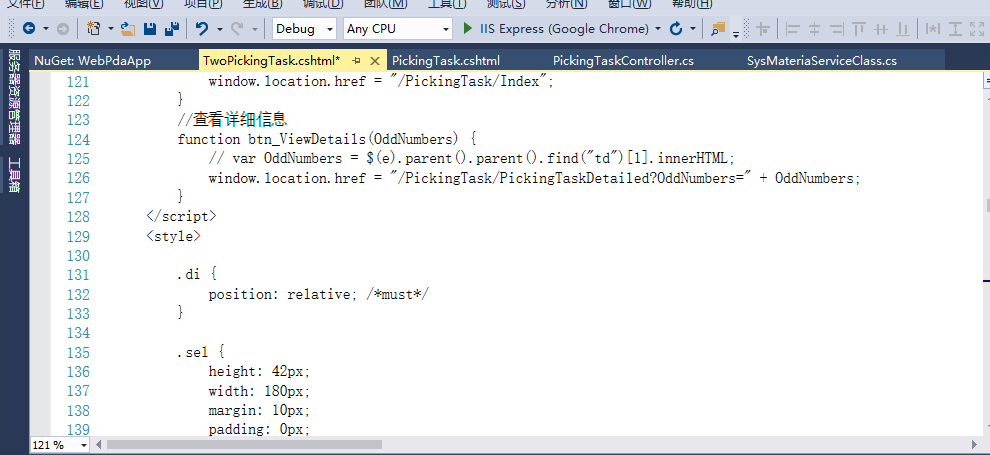Click the Undo arrow icon
The image size is (990, 455).
pyautogui.click(x=202, y=28)
